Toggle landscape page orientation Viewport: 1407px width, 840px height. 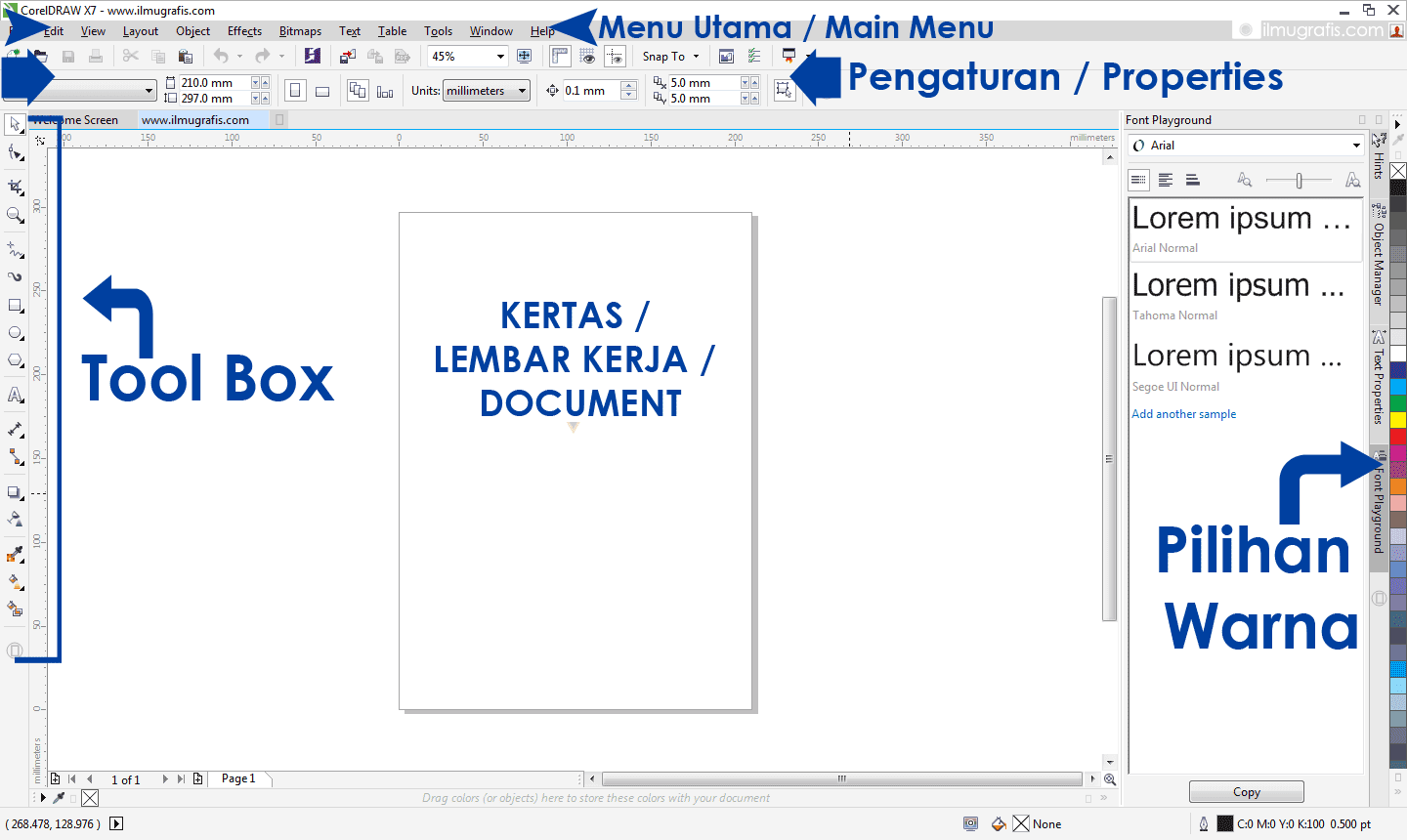[x=322, y=89]
